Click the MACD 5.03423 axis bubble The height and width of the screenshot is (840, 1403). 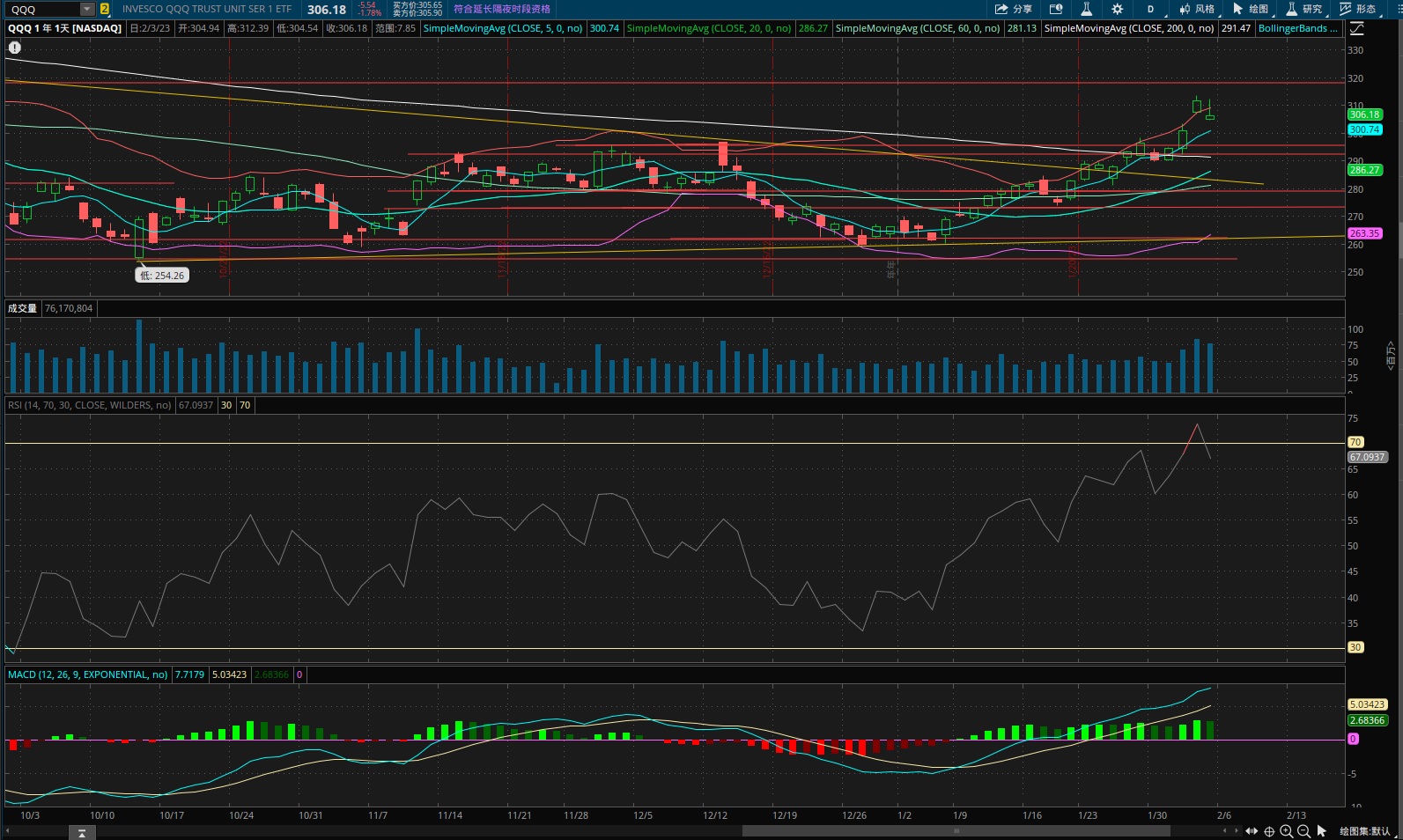tap(1367, 704)
